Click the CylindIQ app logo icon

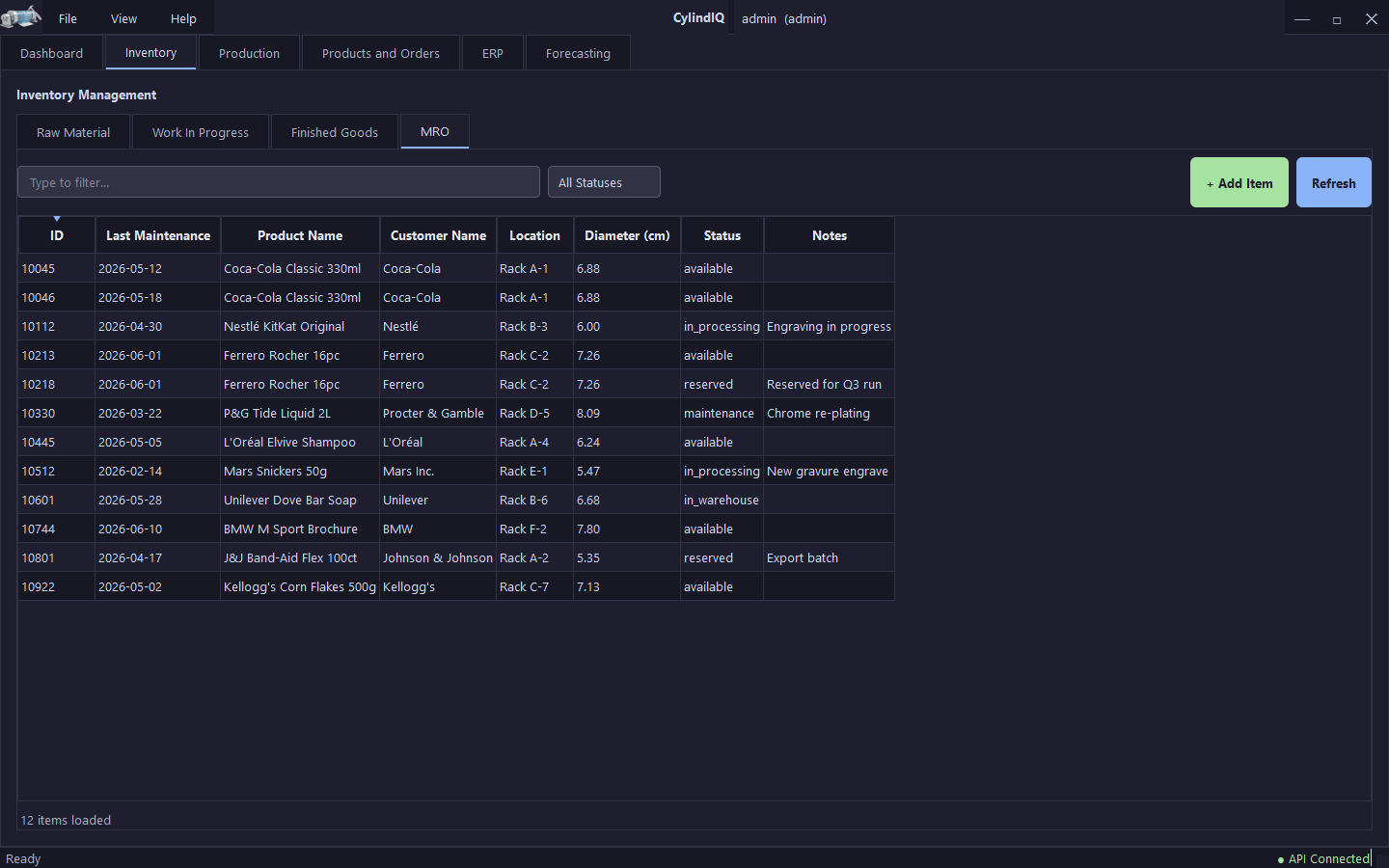[x=21, y=17]
